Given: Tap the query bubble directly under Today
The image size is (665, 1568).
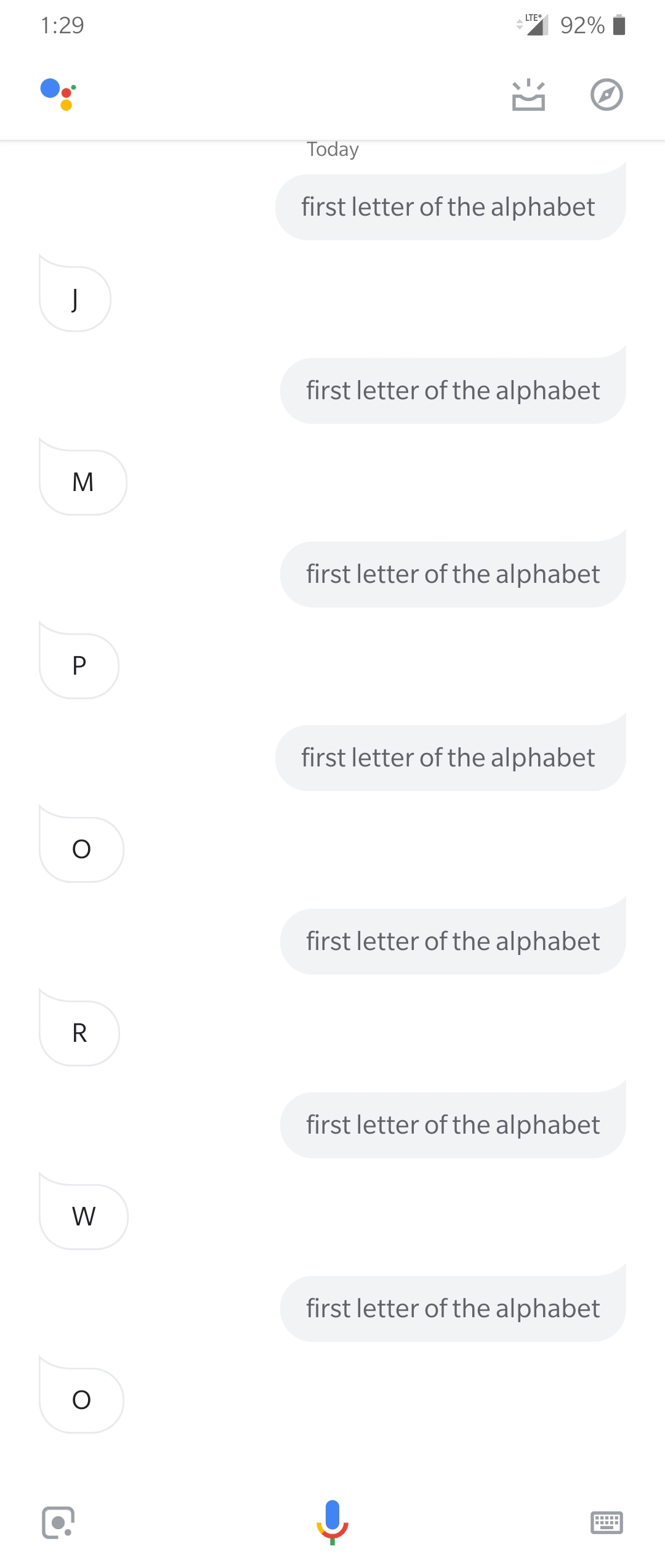Looking at the screenshot, I should click(x=450, y=207).
